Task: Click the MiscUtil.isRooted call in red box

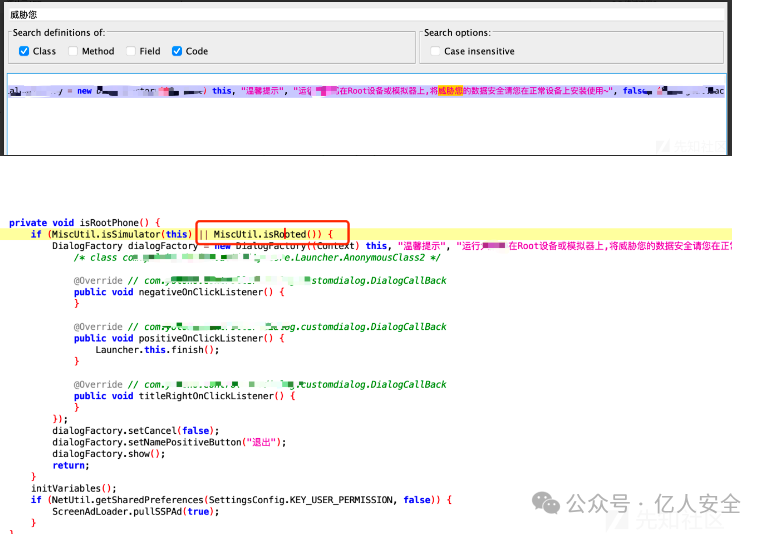Action: click(264, 234)
